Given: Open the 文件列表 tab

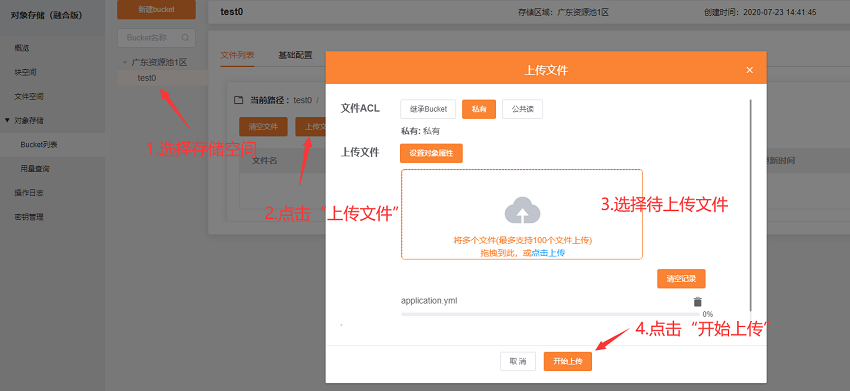Looking at the screenshot, I should point(237,55).
